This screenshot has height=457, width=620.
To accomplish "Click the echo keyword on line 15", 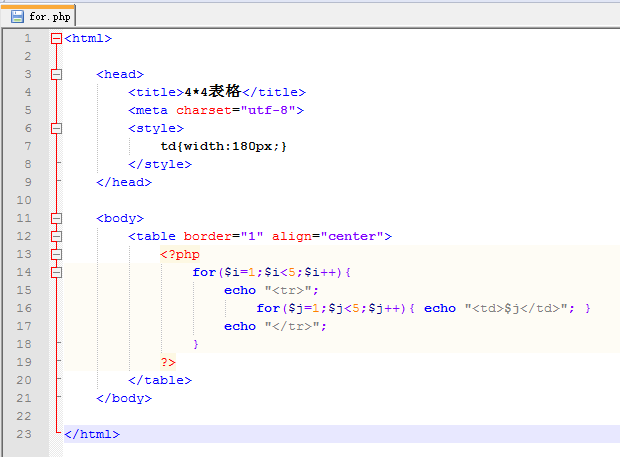I will pyautogui.click(x=240, y=290).
